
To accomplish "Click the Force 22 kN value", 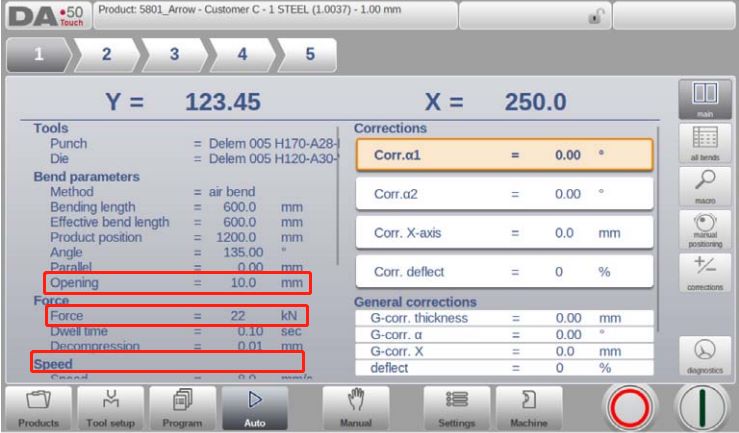I will pos(238,316).
